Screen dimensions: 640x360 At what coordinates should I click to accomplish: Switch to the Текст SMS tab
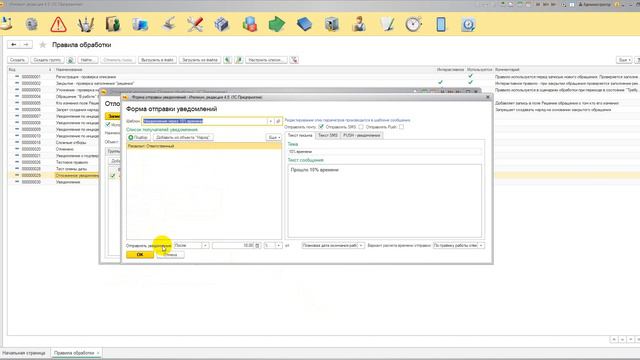click(x=328, y=136)
